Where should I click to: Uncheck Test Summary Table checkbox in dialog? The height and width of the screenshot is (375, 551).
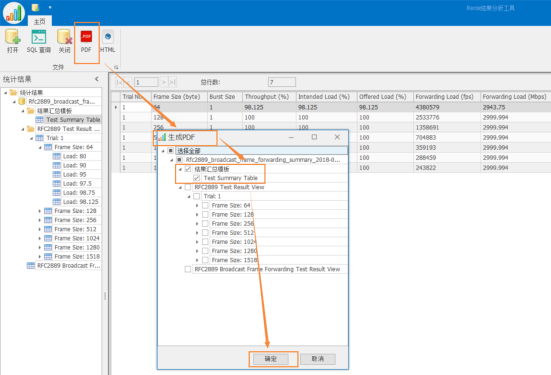(x=197, y=178)
